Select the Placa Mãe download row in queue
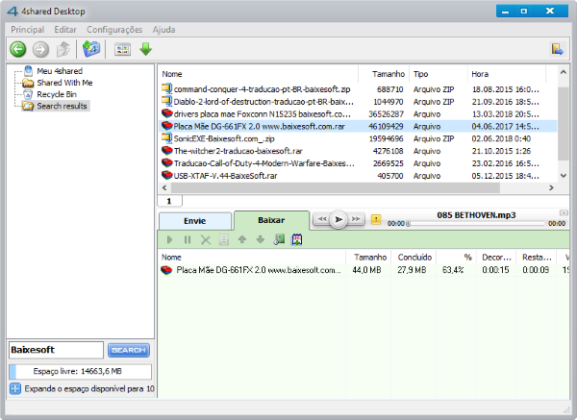This screenshot has height=420, width=577. [364, 270]
